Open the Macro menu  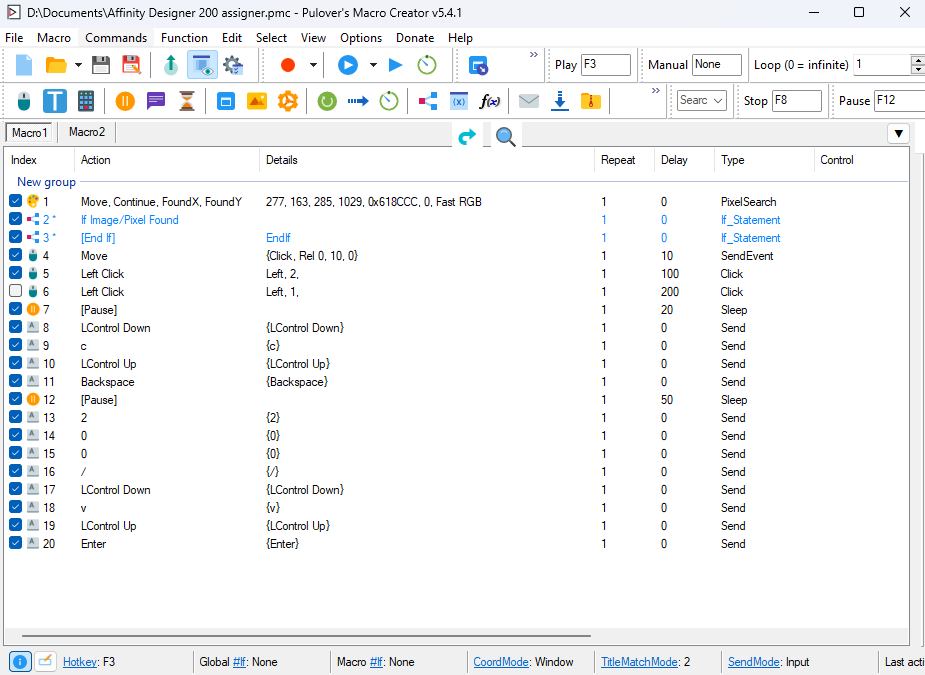tap(54, 38)
